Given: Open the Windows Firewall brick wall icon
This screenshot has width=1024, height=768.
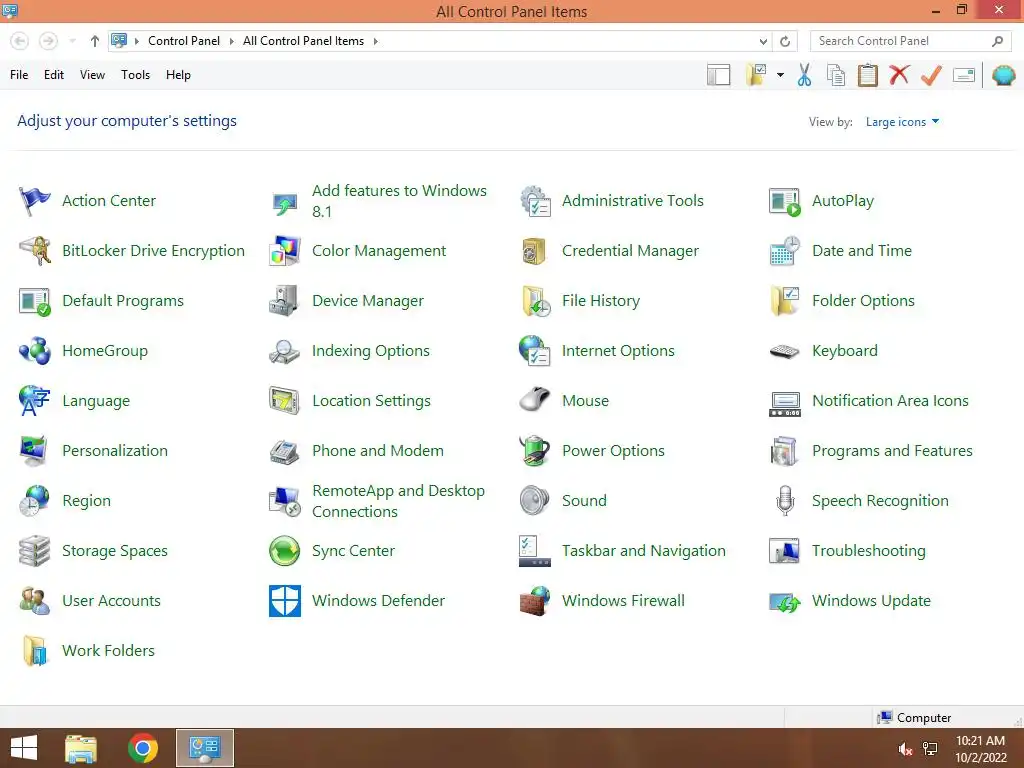Looking at the screenshot, I should [x=535, y=601].
